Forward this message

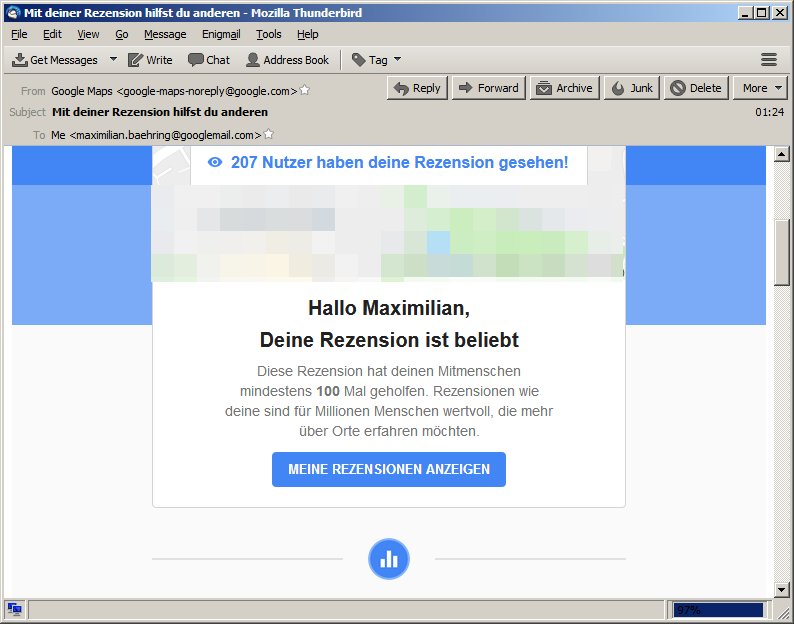tap(489, 88)
